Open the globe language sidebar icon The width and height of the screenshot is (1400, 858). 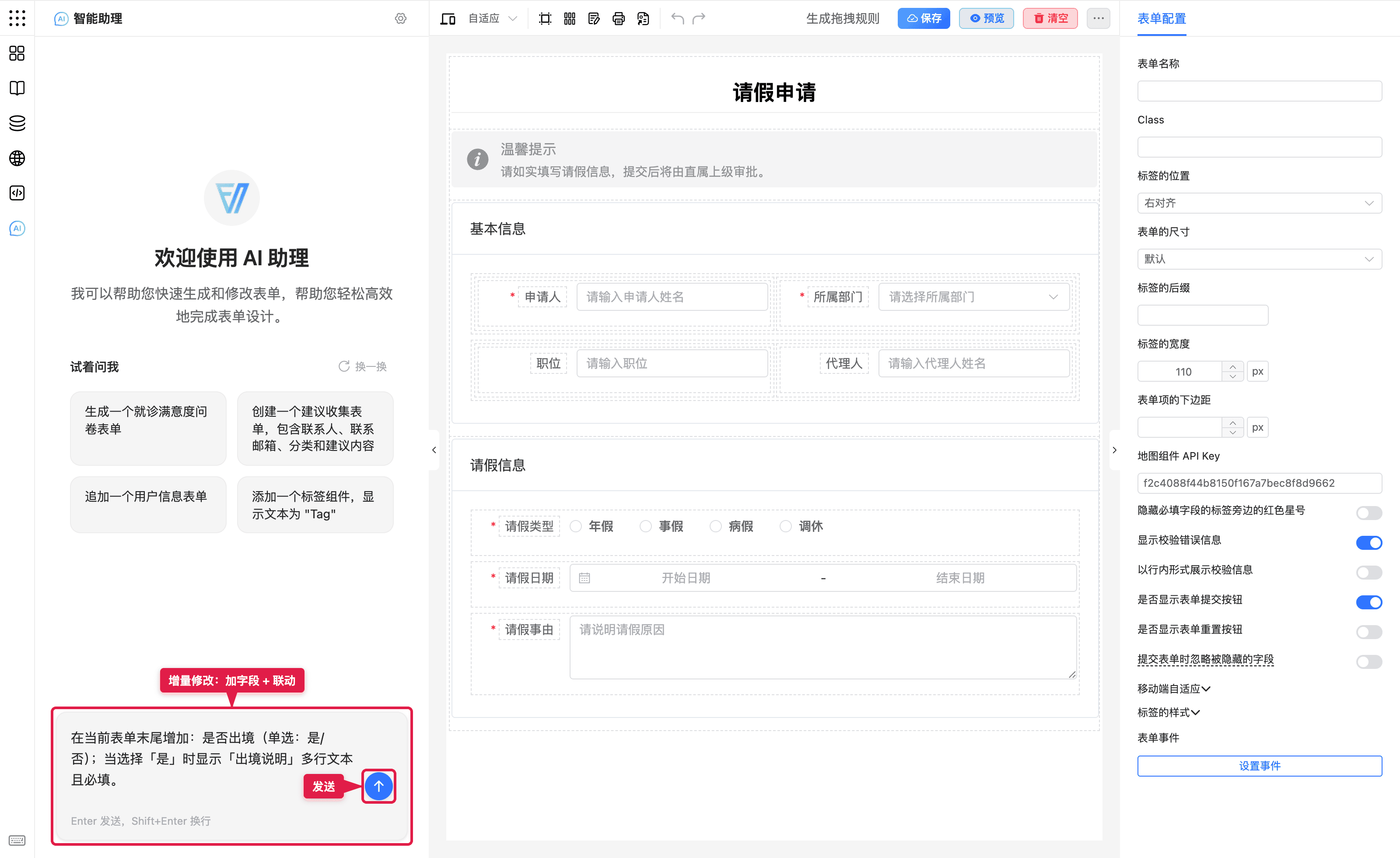pyautogui.click(x=17, y=158)
